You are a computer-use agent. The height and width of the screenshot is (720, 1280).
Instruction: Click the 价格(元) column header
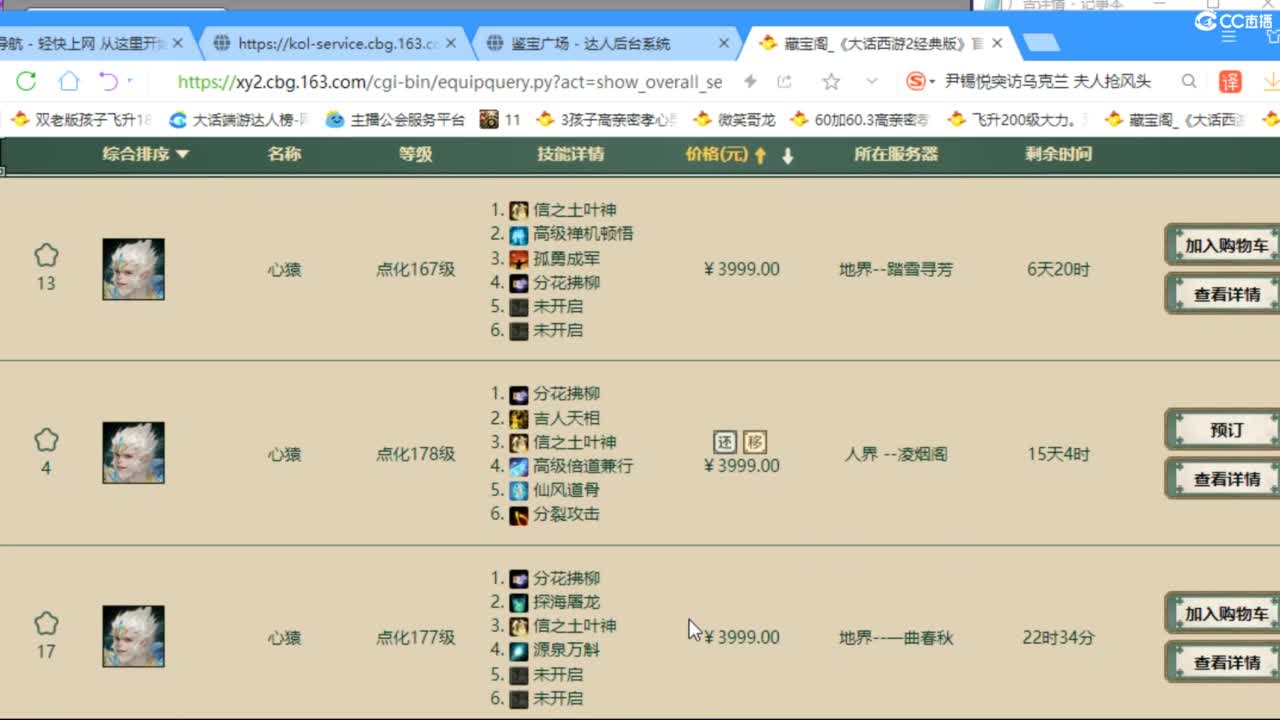tap(717, 154)
